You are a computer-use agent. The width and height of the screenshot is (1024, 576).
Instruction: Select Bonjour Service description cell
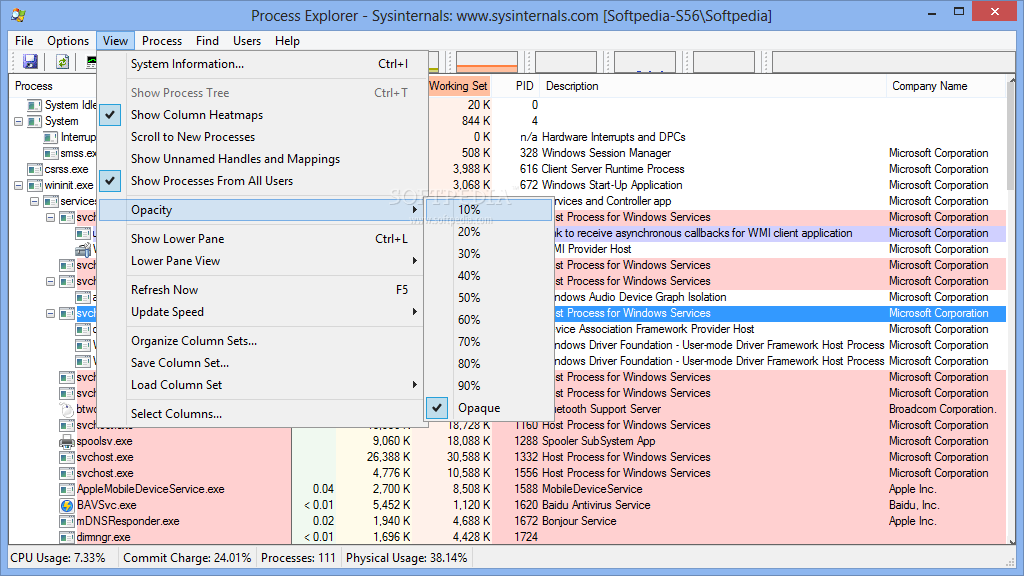[579, 521]
